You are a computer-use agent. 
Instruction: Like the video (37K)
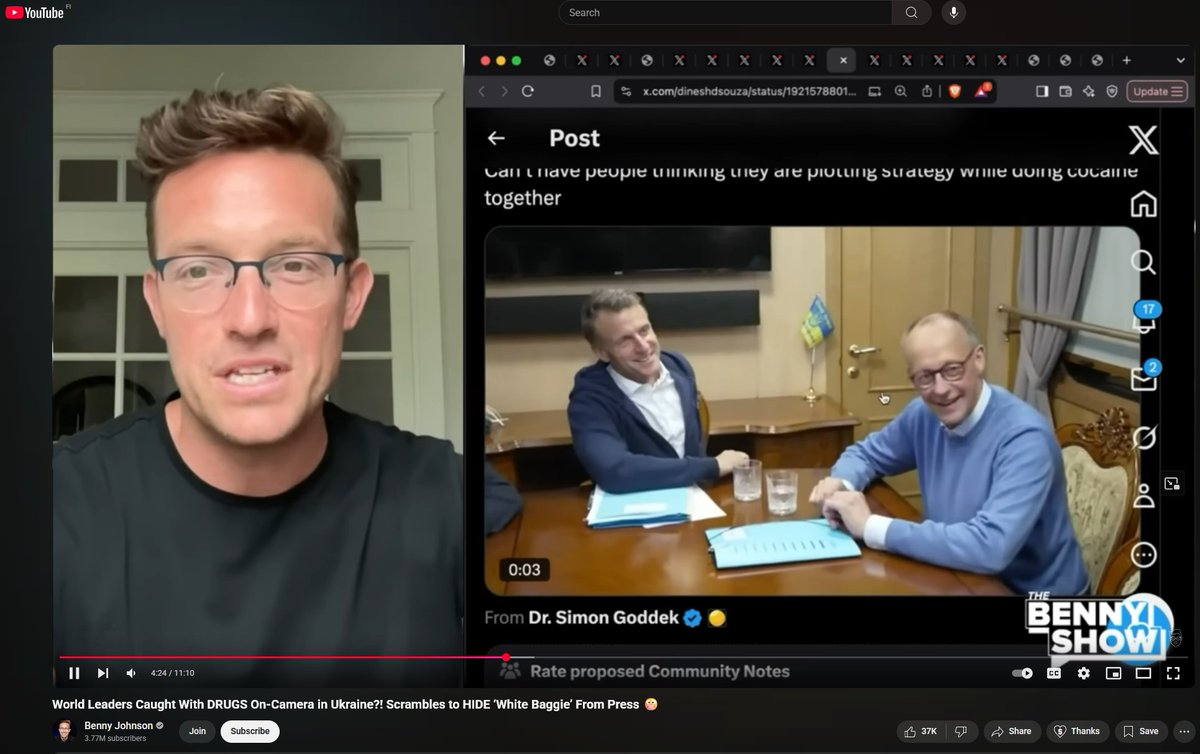(921, 731)
